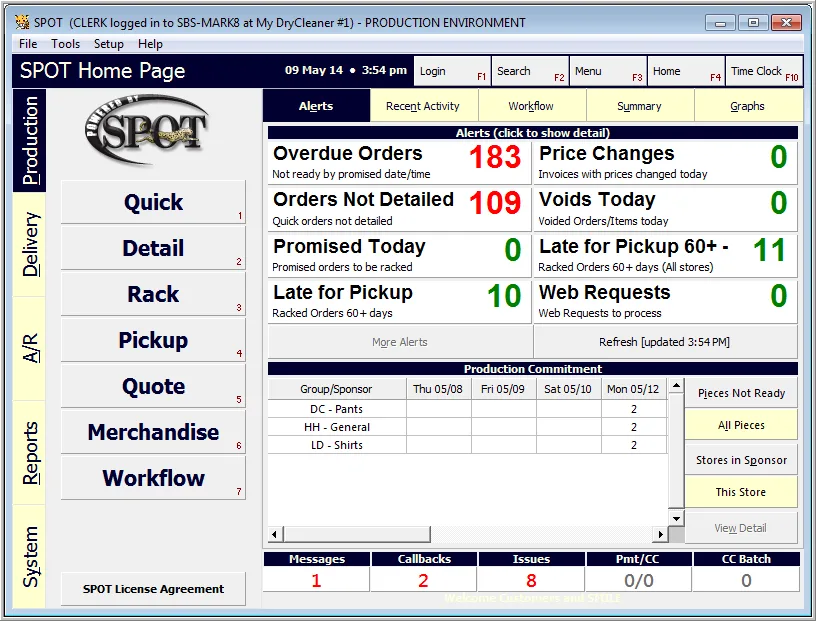Image resolution: width=816 pixels, height=621 pixels.
Task: Select Stores in Sponsor option
Action: tap(741, 460)
